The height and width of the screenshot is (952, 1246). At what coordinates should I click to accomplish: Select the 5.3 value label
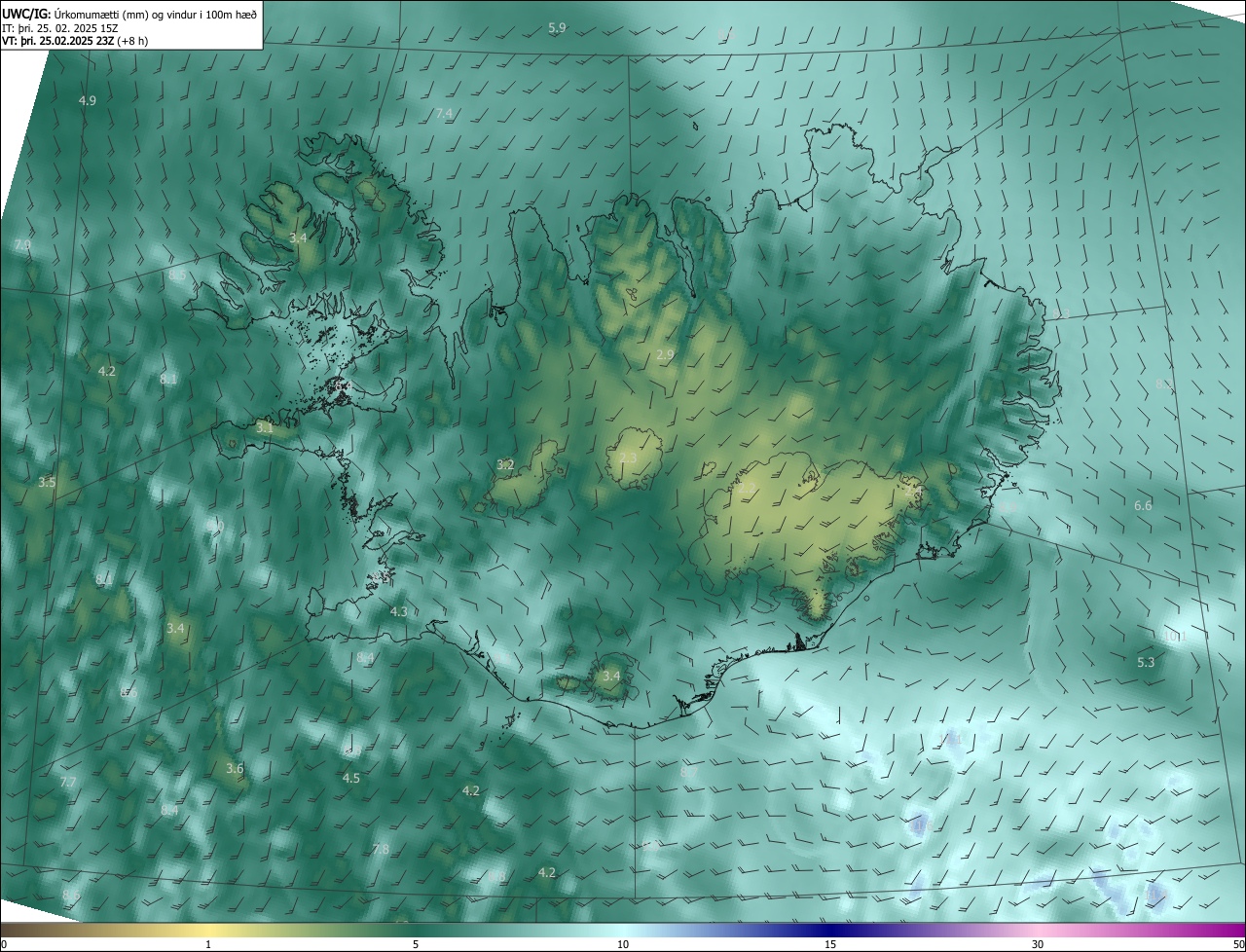click(1146, 663)
